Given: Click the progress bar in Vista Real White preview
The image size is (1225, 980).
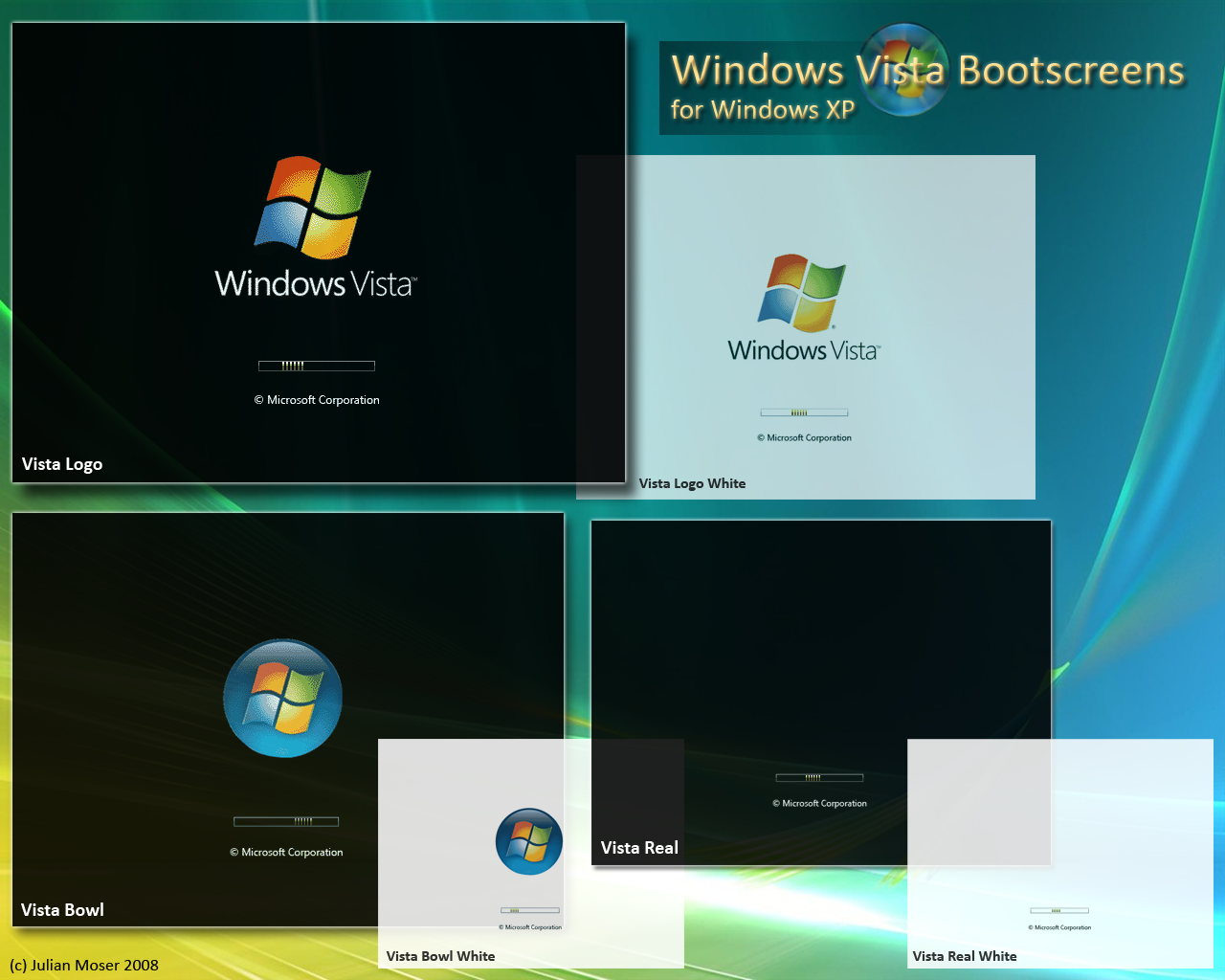Looking at the screenshot, I should coord(1059,910).
